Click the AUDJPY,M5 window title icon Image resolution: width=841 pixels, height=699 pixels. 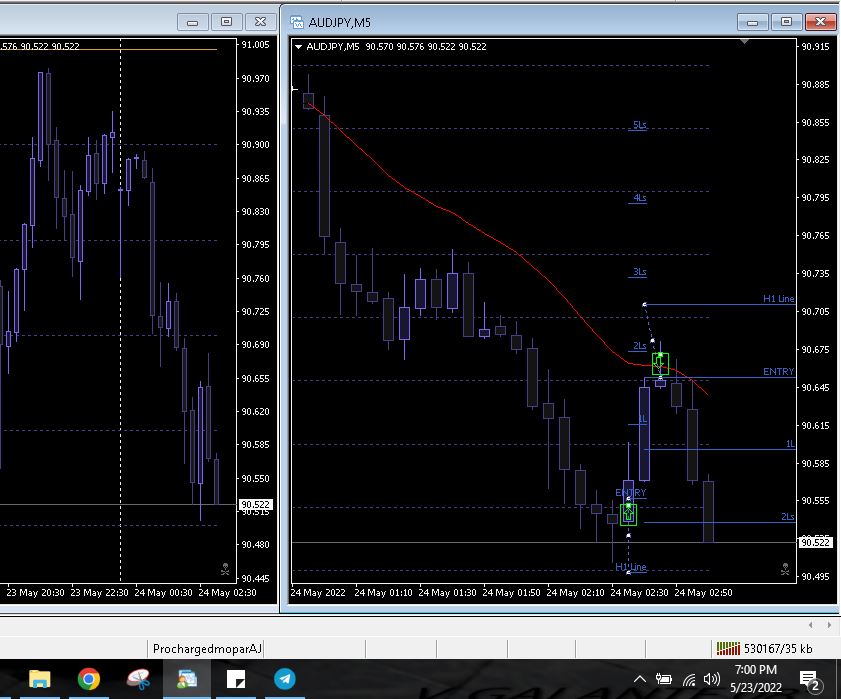click(x=297, y=21)
